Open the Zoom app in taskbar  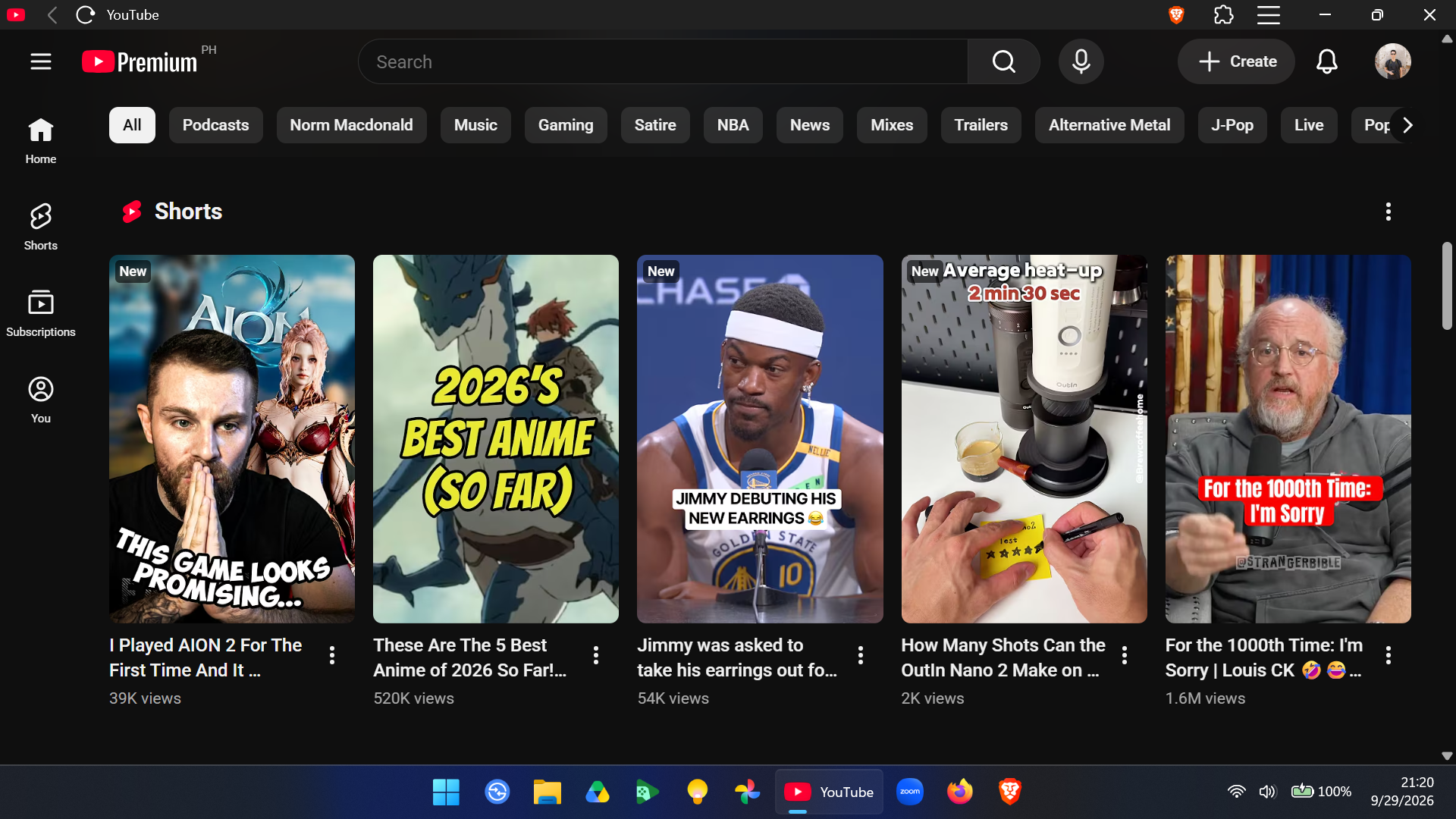click(x=909, y=792)
